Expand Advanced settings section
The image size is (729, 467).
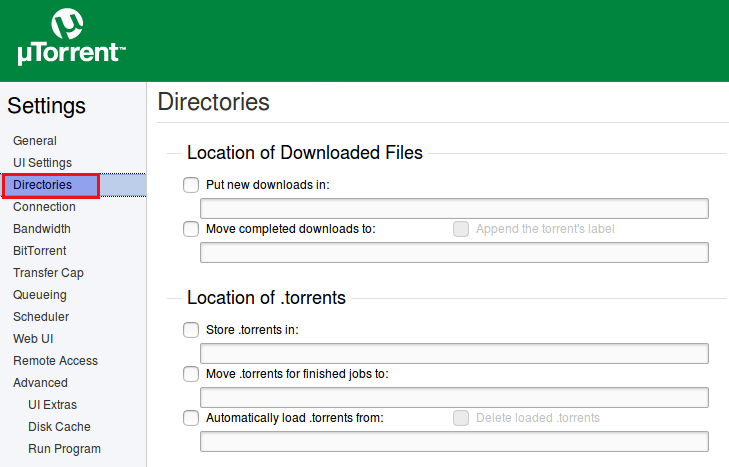pos(40,383)
